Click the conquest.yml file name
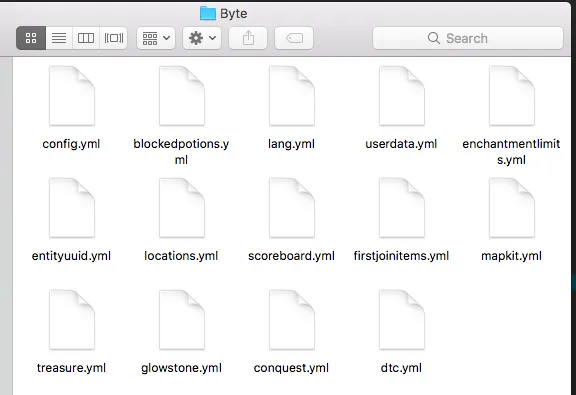Image resolution: width=576 pixels, height=395 pixels. click(x=291, y=368)
